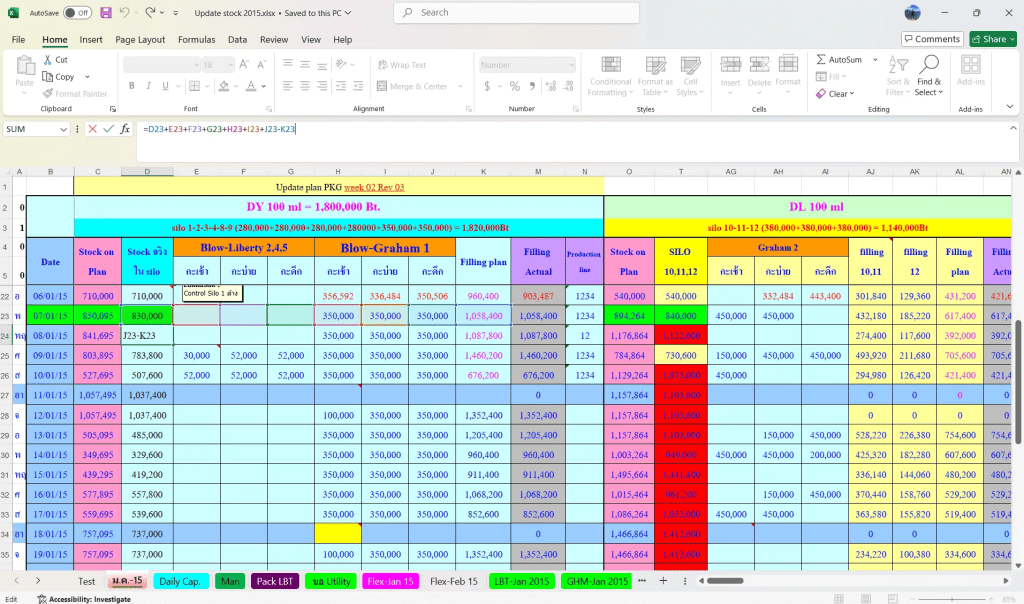This screenshot has width=1024, height=604.
Task: Switch to the Daily Cap. sheet
Action: (180, 581)
